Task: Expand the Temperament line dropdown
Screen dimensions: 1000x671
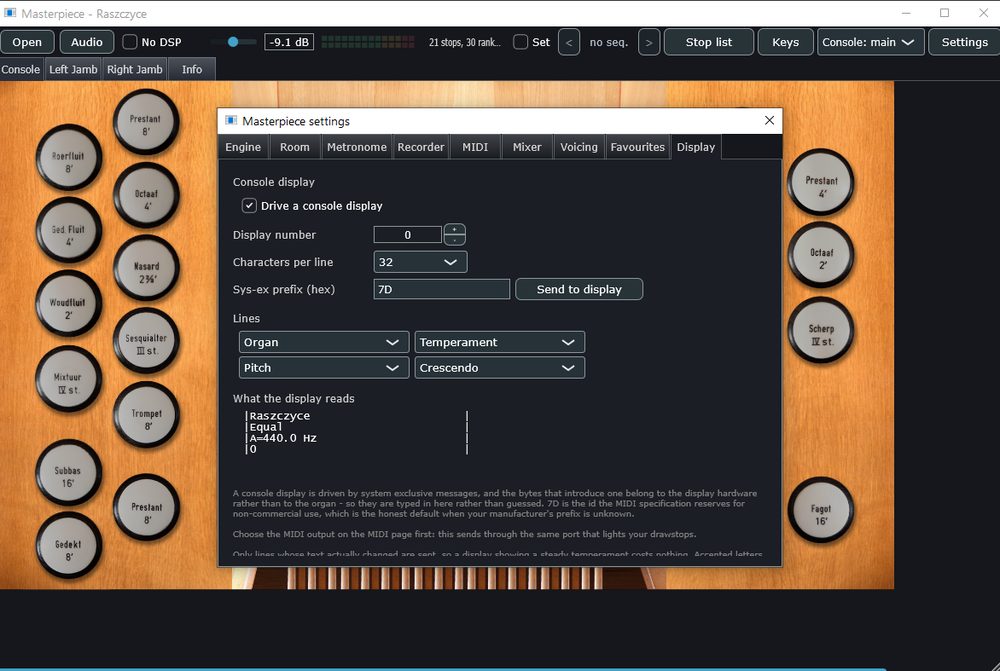Action: (x=499, y=342)
